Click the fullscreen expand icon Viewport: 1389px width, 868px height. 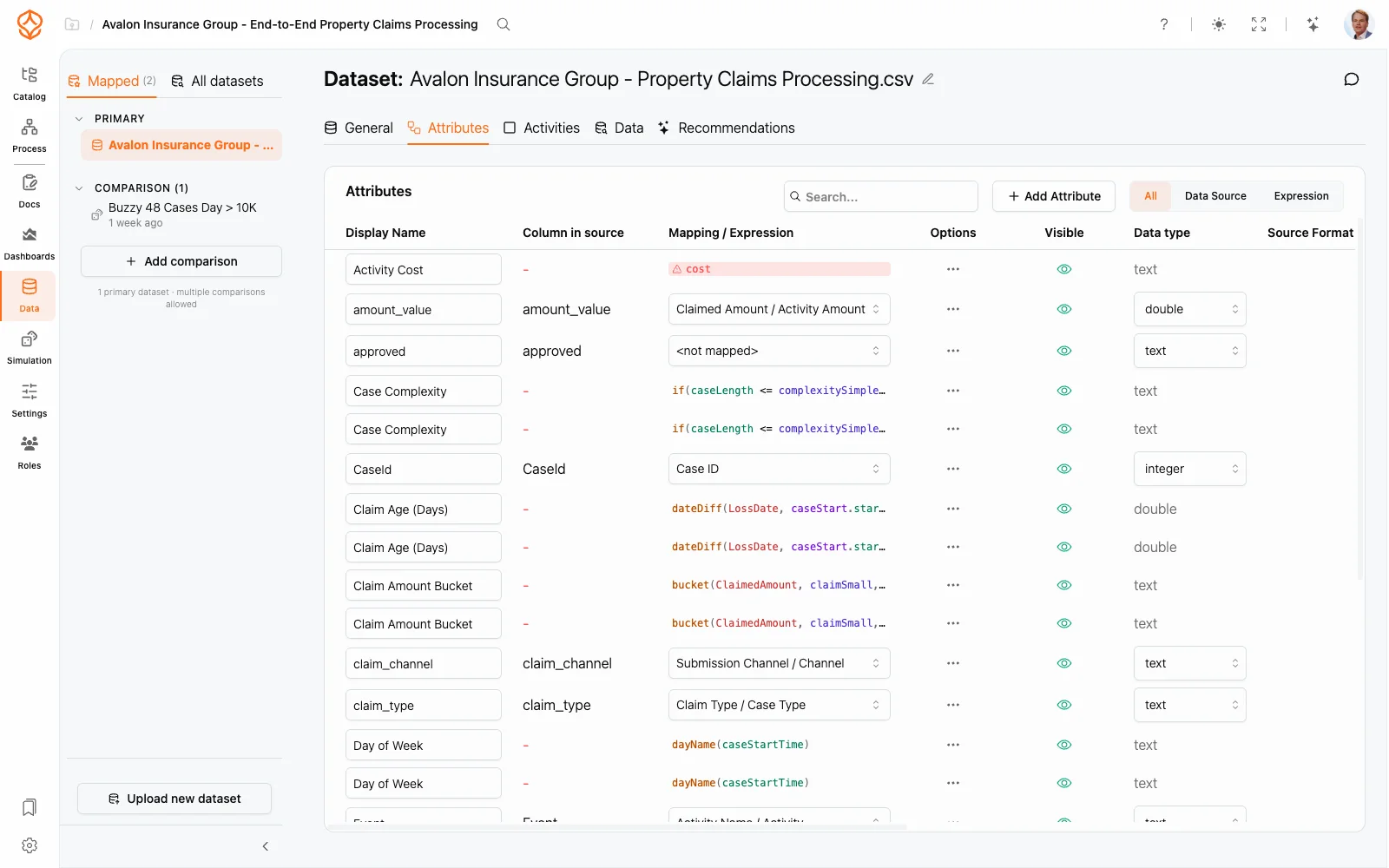[1259, 24]
